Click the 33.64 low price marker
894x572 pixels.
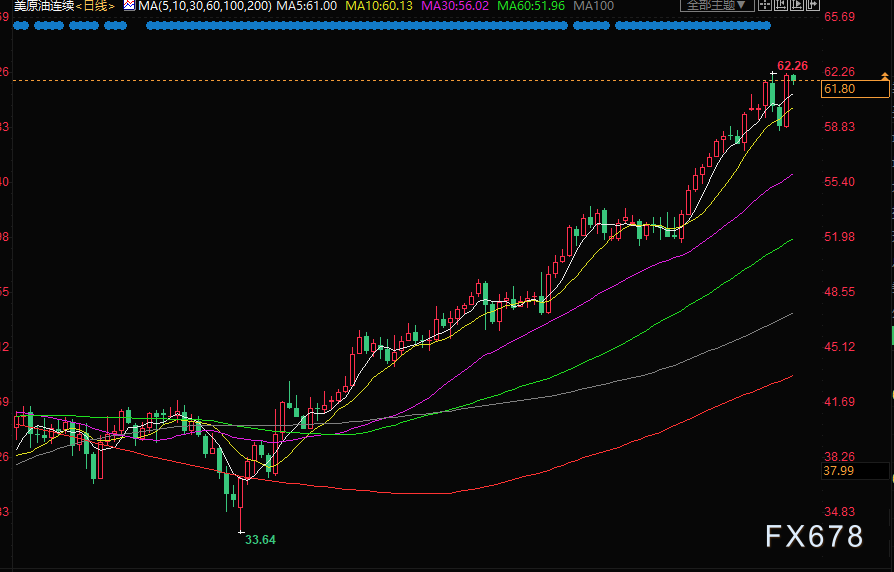(x=260, y=539)
